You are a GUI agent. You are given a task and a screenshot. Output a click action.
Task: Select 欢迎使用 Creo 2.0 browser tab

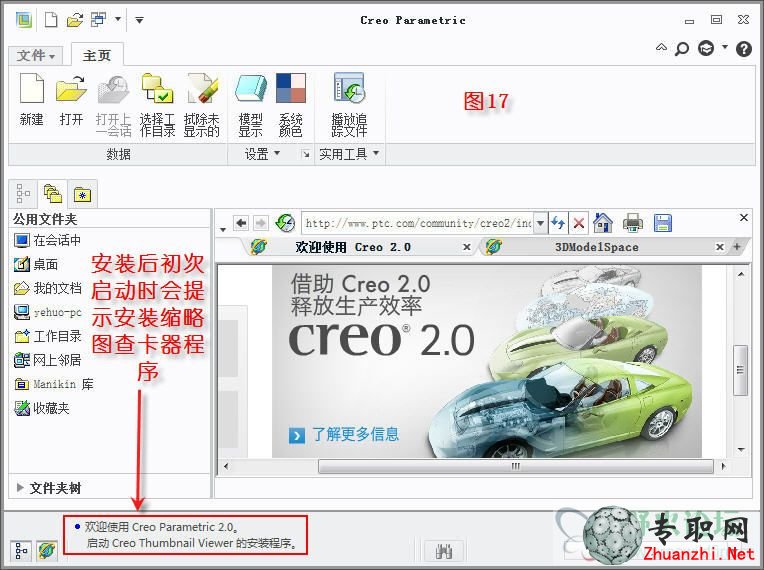pos(353,247)
